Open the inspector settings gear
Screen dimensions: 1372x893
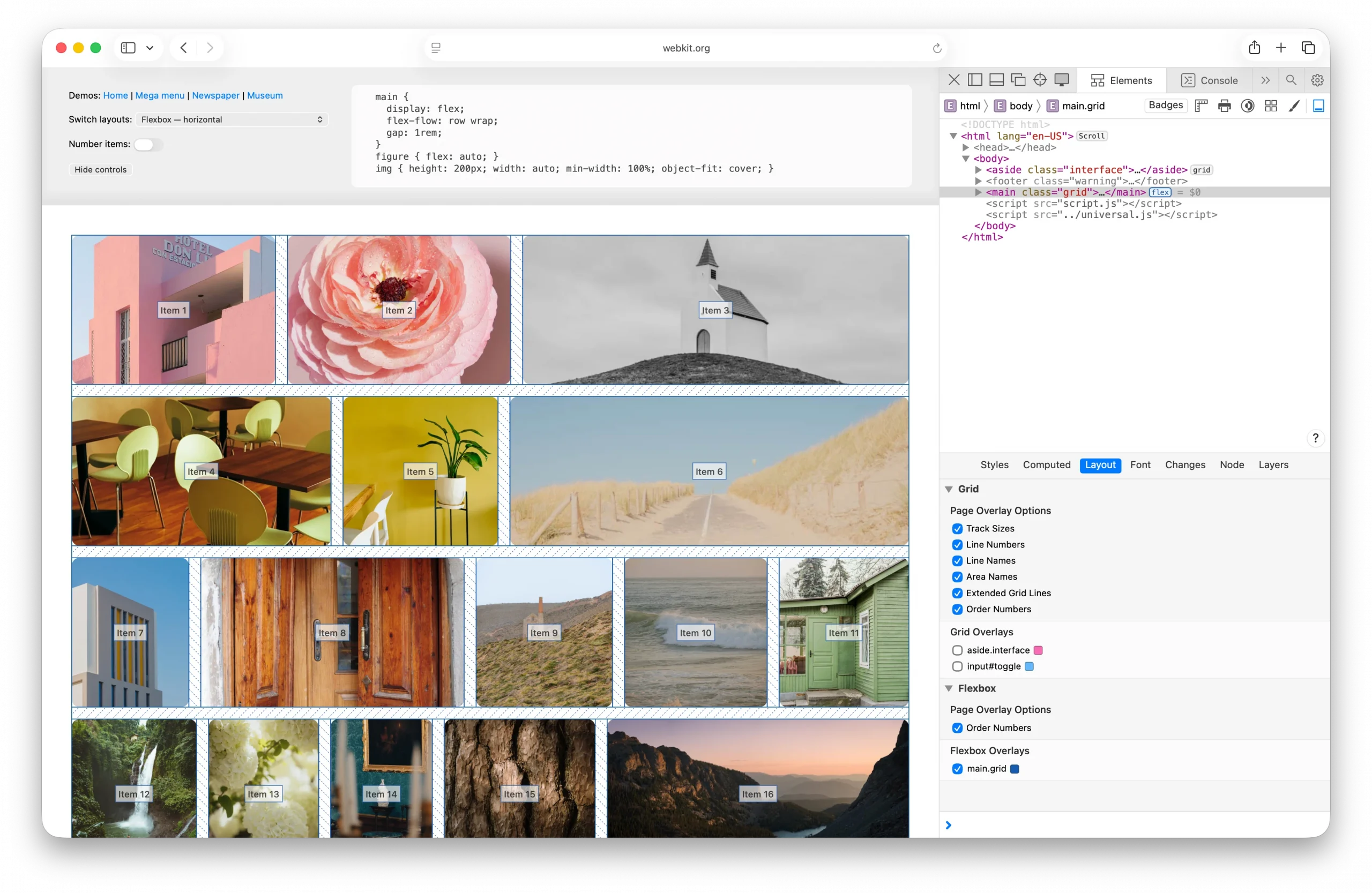1317,80
